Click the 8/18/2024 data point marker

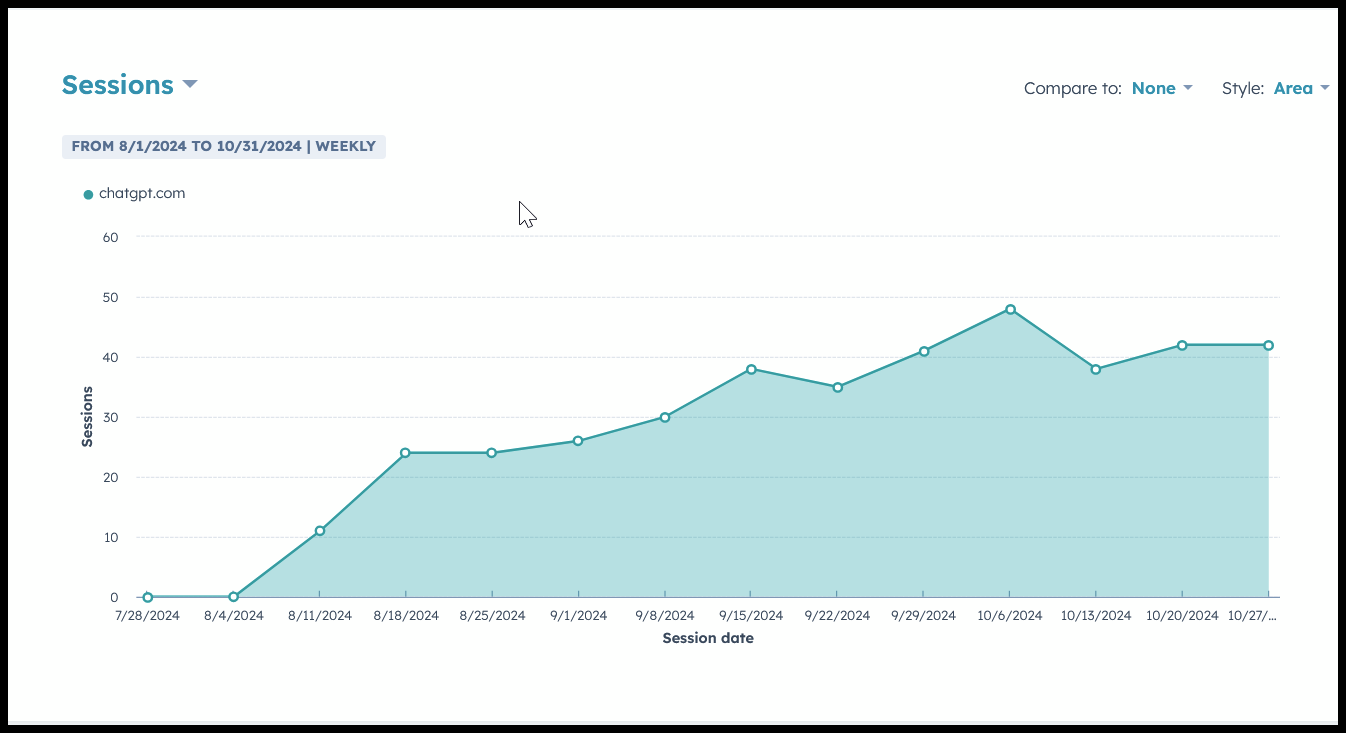coord(406,453)
